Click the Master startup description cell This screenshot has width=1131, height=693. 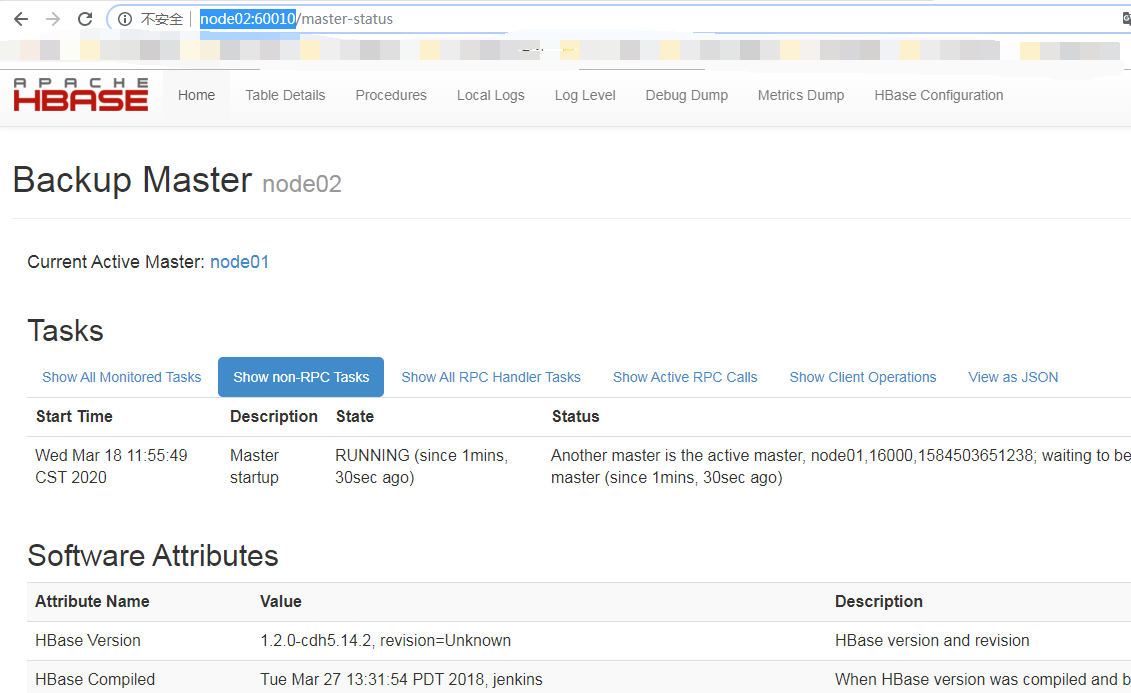point(255,467)
